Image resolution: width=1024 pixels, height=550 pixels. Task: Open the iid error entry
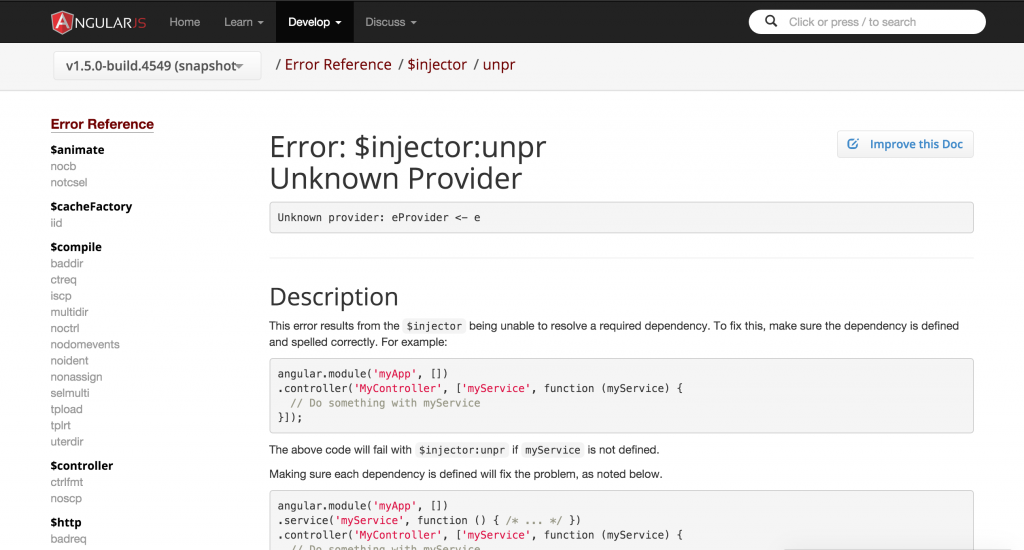(x=56, y=223)
